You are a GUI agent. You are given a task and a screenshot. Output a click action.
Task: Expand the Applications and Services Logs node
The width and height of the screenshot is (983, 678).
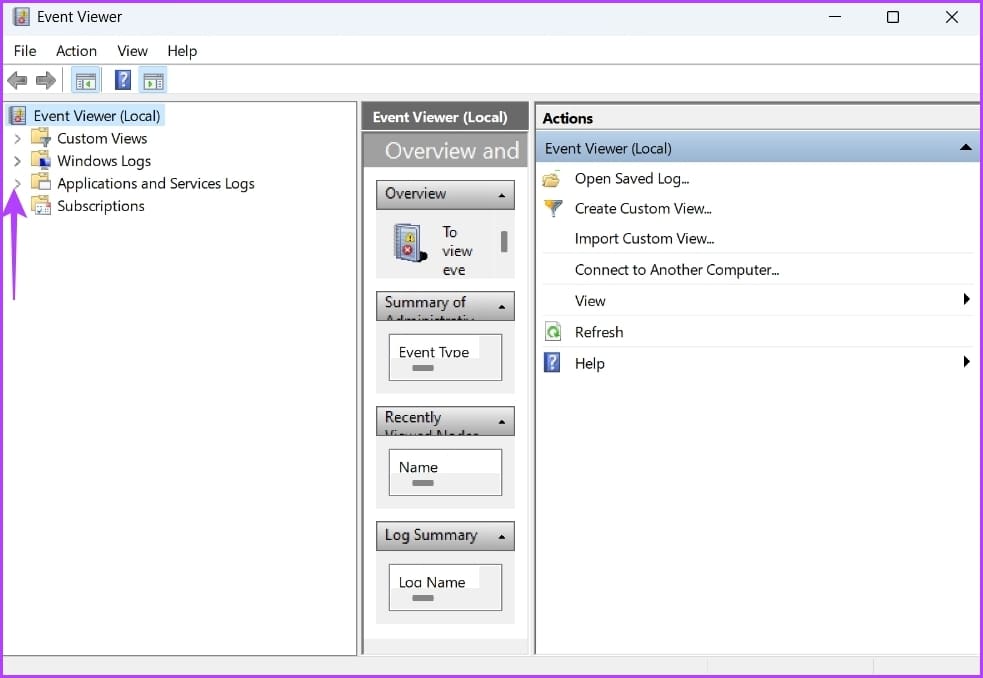tap(18, 184)
